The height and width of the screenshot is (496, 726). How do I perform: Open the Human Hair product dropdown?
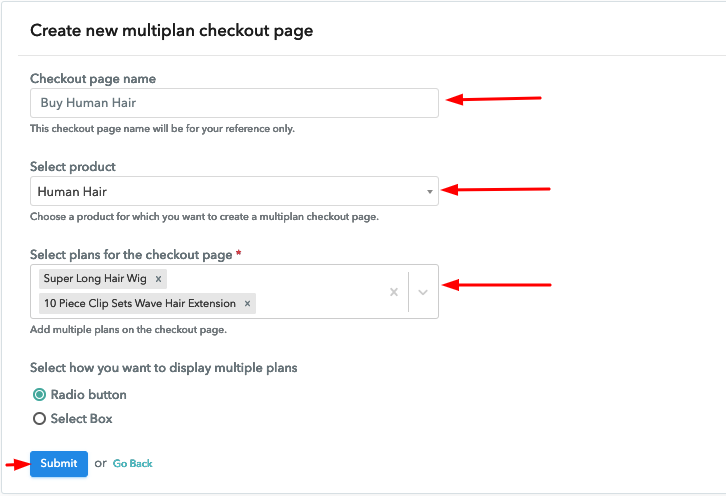point(234,191)
